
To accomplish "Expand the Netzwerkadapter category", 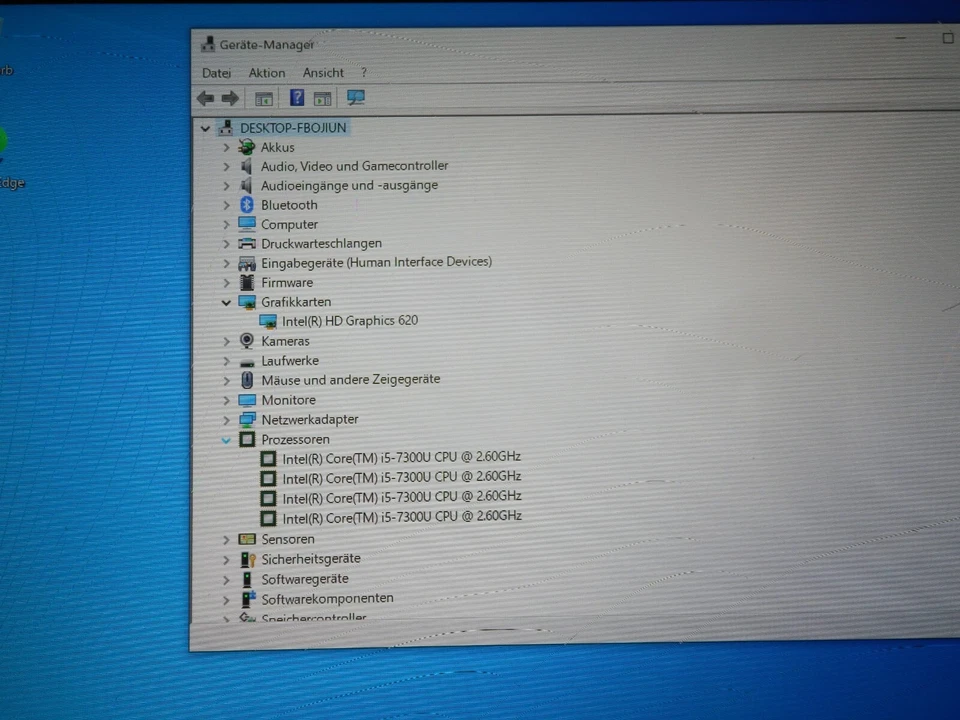I will coord(227,420).
